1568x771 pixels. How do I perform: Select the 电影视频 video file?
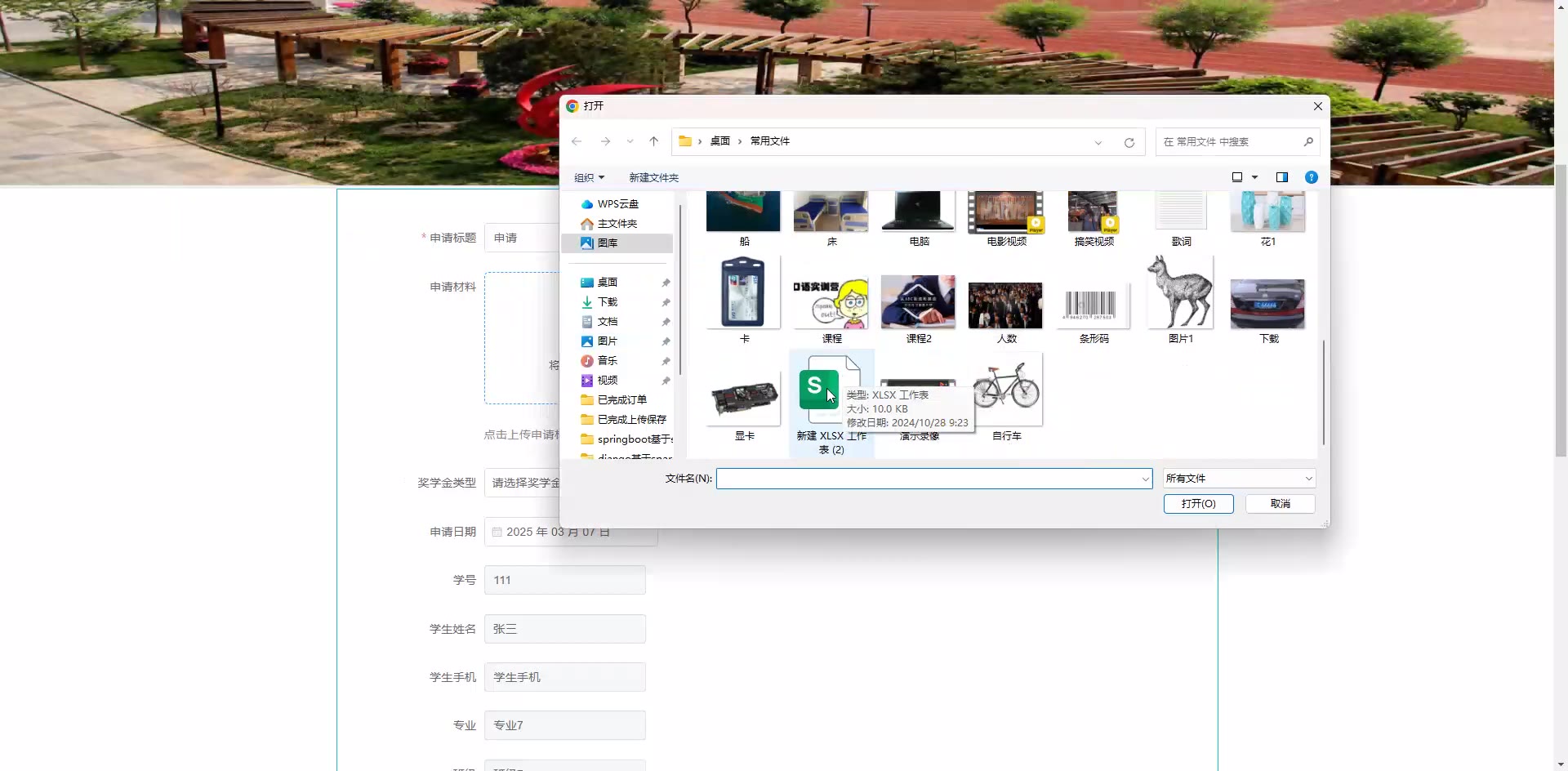tap(1006, 219)
